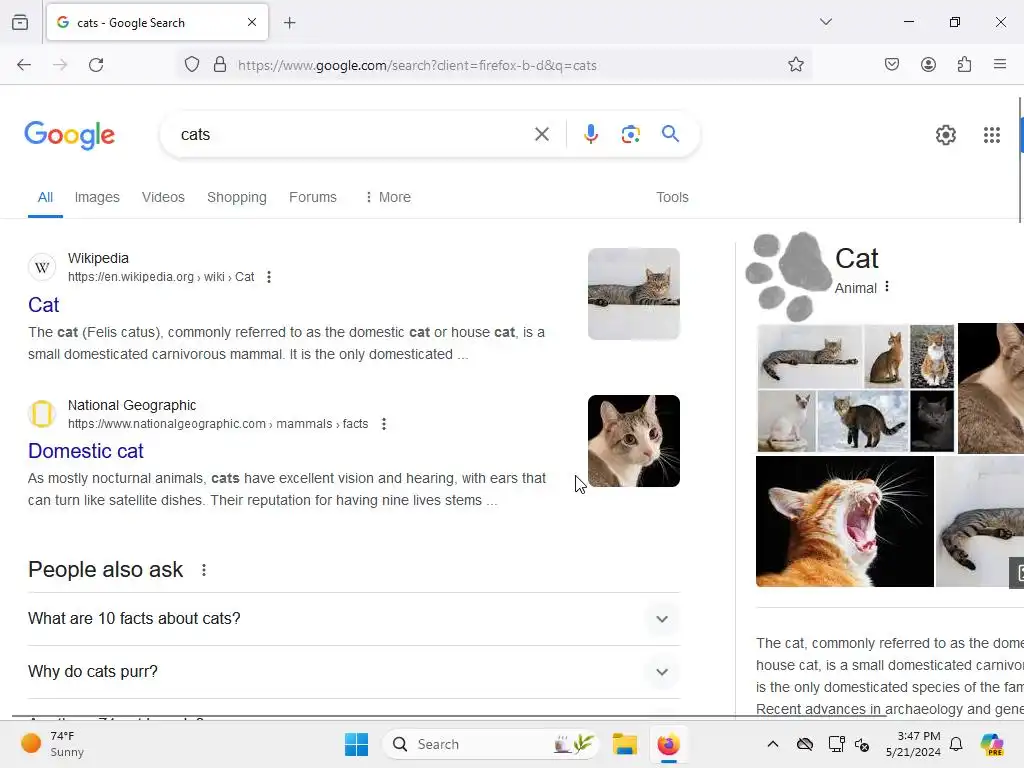Image resolution: width=1024 pixels, height=768 pixels.
Task: Open the Google apps grid
Action: click(x=991, y=135)
